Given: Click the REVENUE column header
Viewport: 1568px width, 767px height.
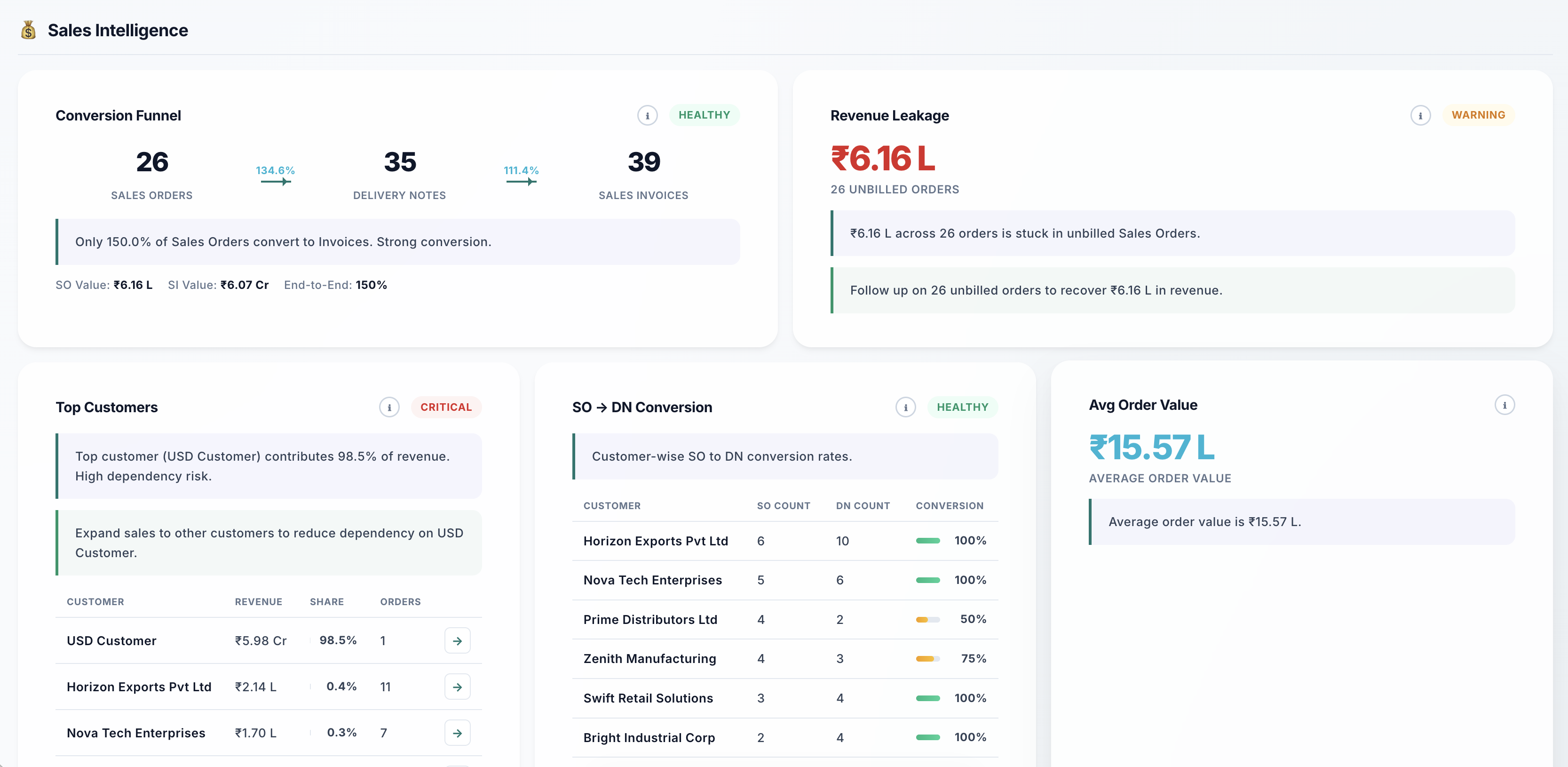Looking at the screenshot, I should pos(258,601).
